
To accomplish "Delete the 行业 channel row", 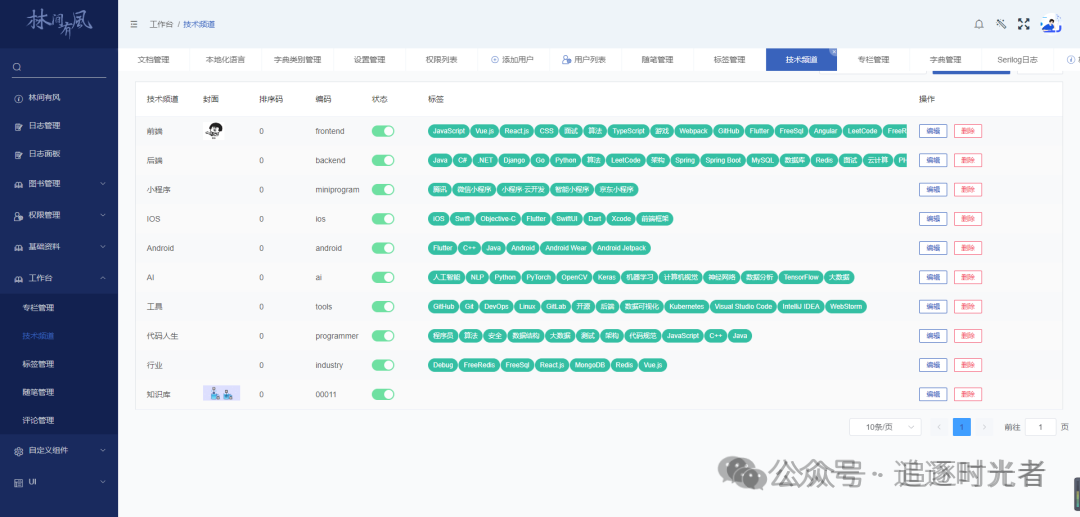I will (968, 365).
